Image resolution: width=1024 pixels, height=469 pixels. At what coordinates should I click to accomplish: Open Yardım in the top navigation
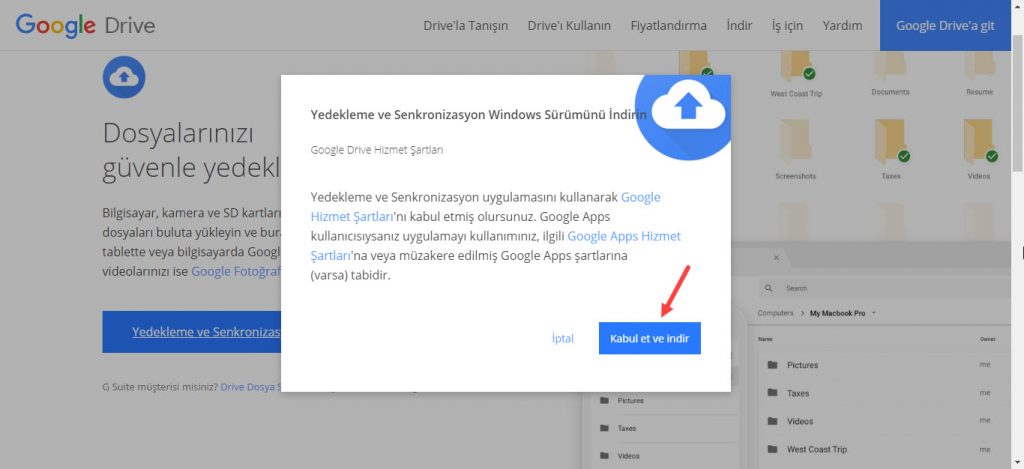tap(842, 25)
